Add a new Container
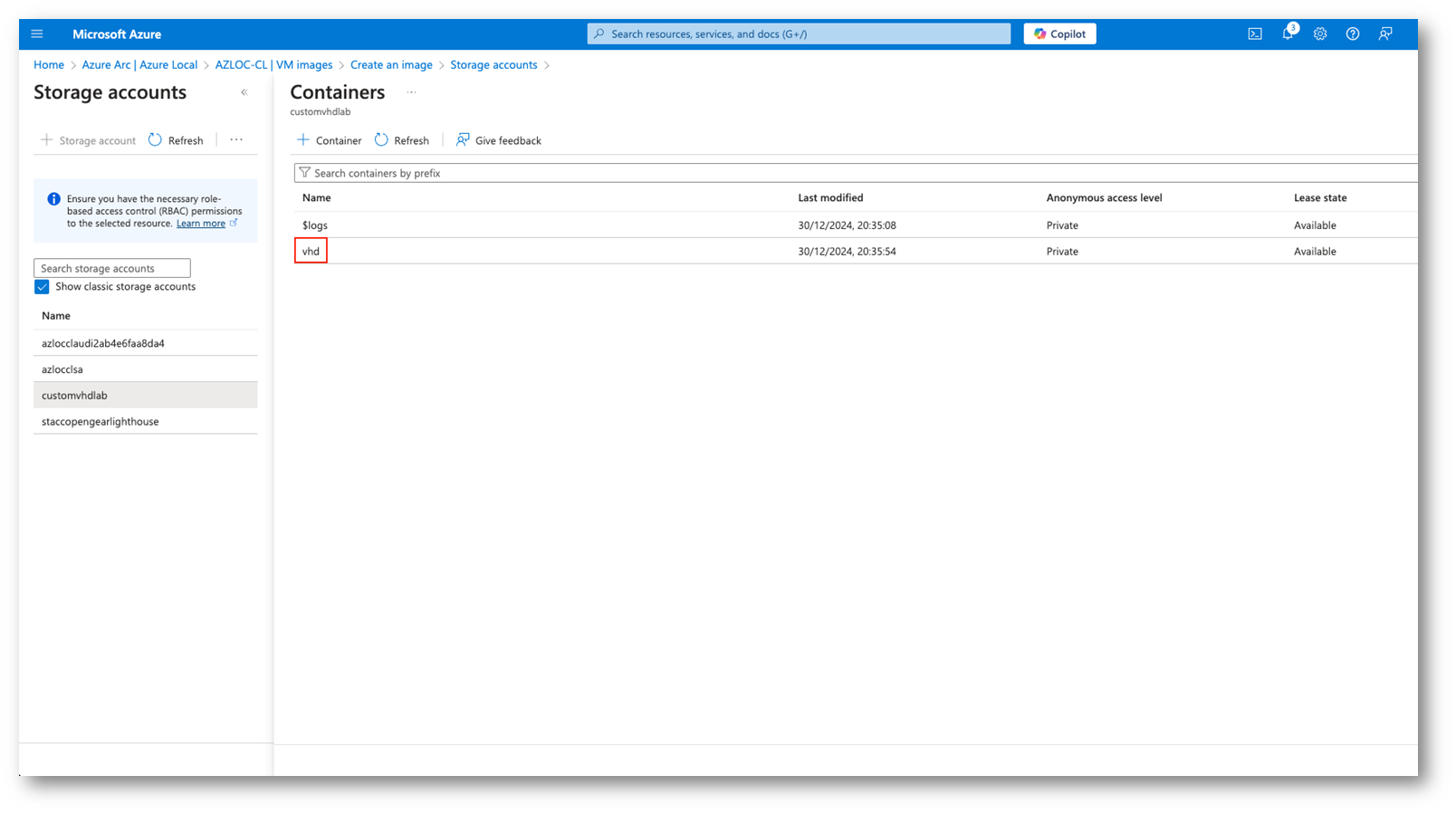The width and height of the screenshot is (1456, 814). pos(330,140)
